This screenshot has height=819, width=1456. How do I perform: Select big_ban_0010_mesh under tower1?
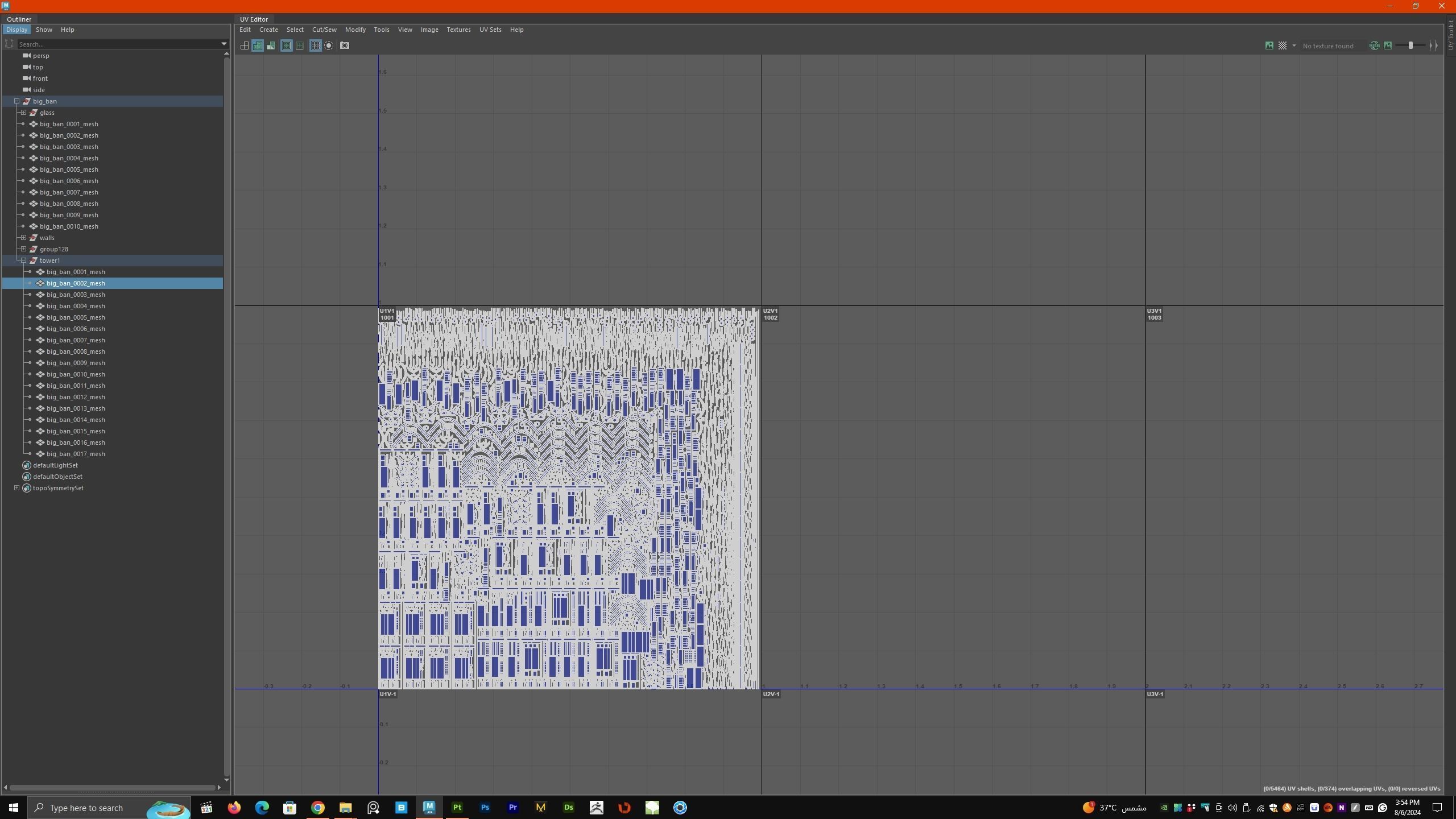pyautogui.click(x=76, y=374)
